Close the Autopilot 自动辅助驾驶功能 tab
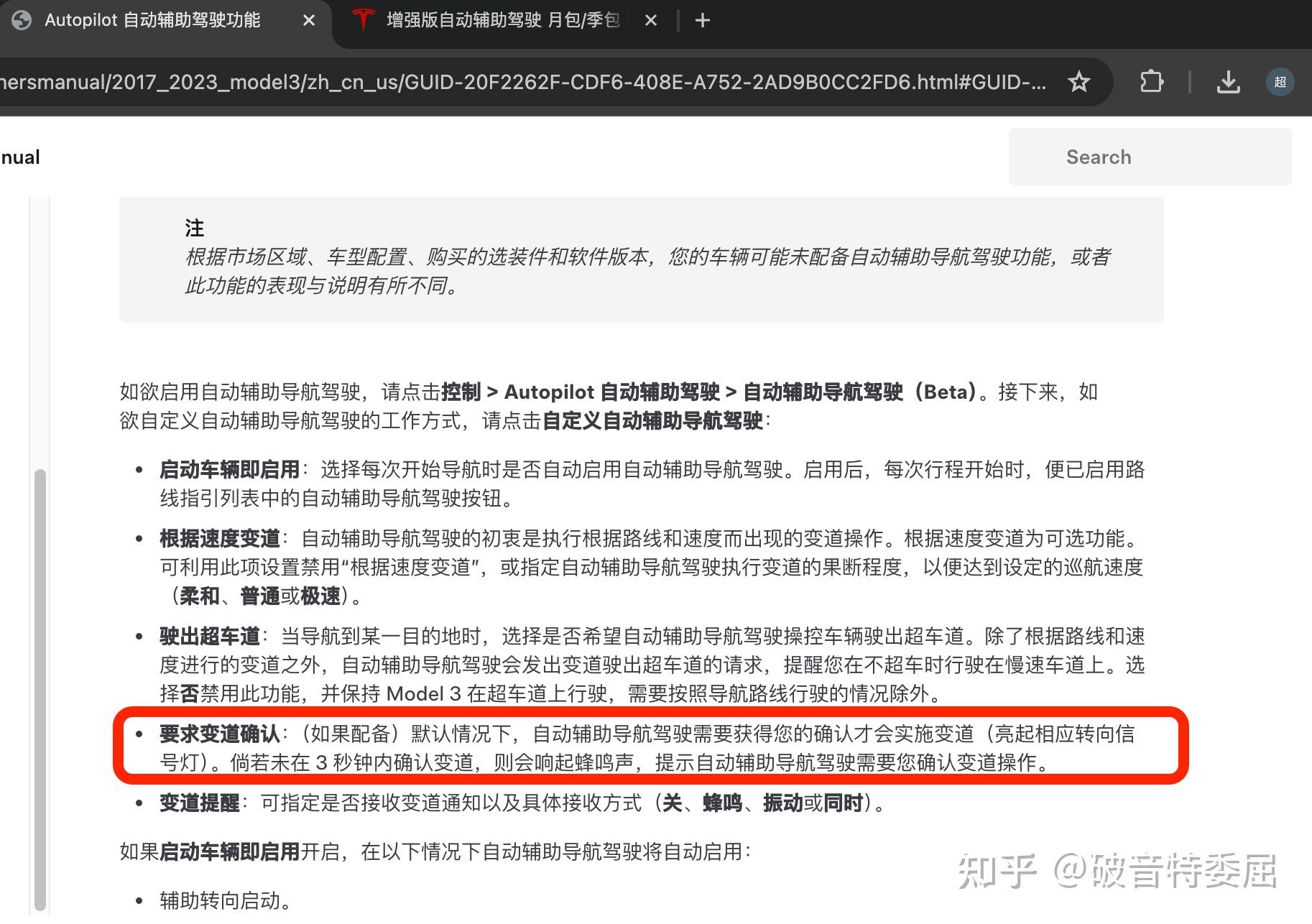The image size is (1312, 924). 309,20
